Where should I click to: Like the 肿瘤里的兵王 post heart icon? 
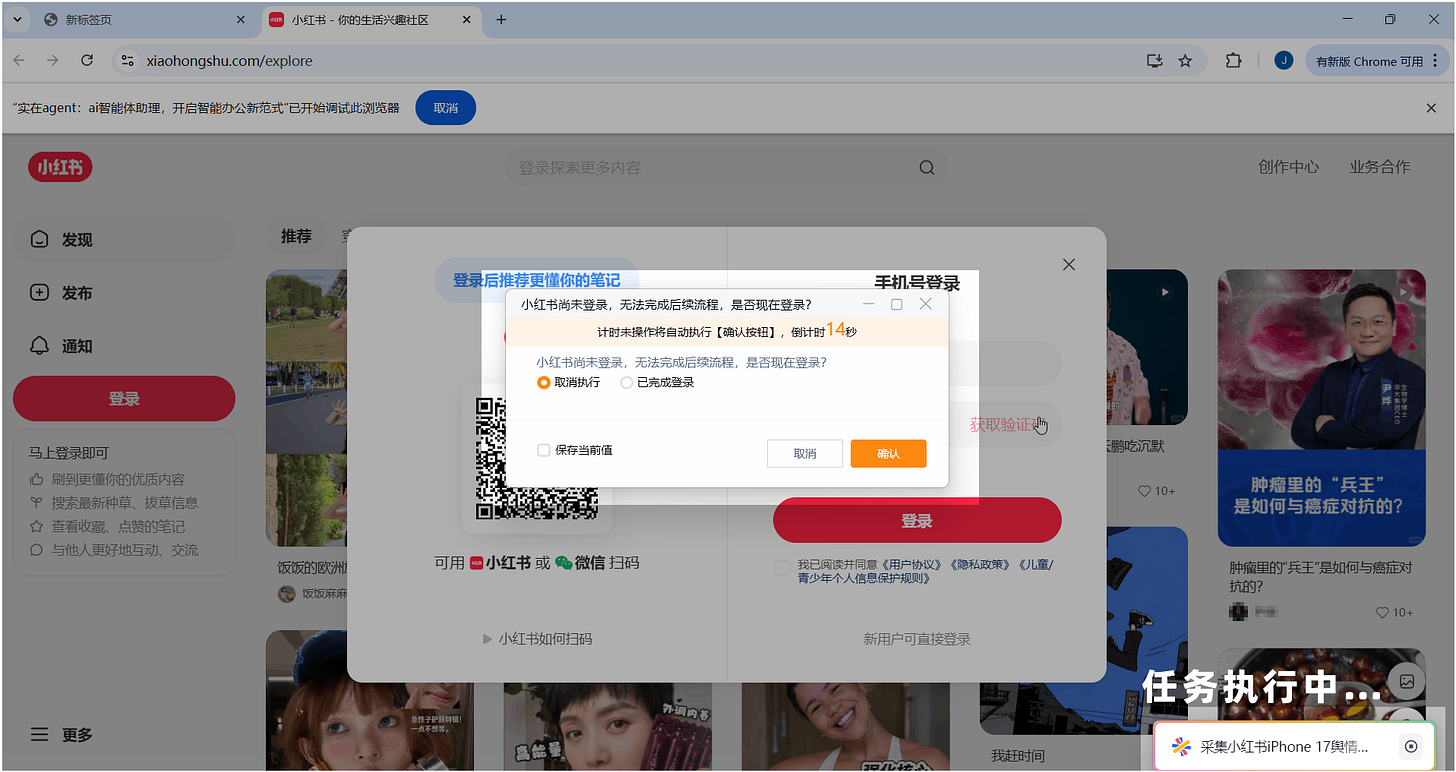tap(1383, 612)
